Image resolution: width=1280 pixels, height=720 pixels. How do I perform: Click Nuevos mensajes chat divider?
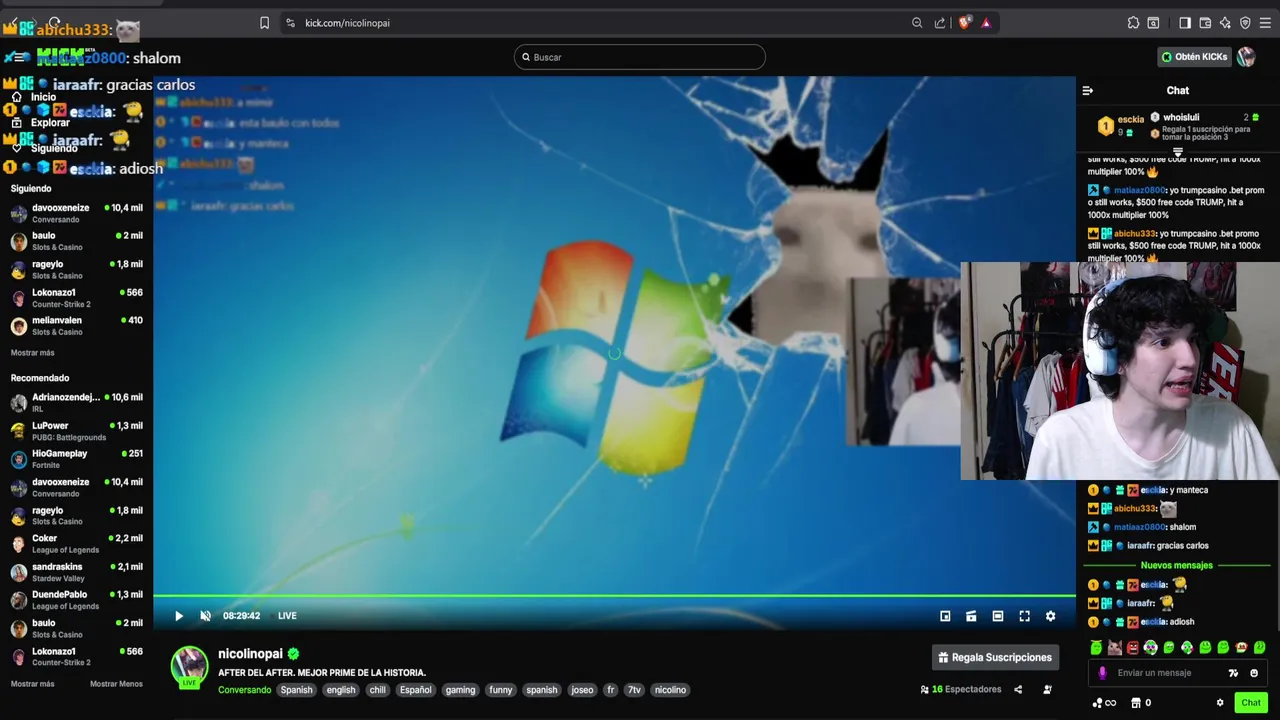pyautogui.click(x=1176, y=565)
